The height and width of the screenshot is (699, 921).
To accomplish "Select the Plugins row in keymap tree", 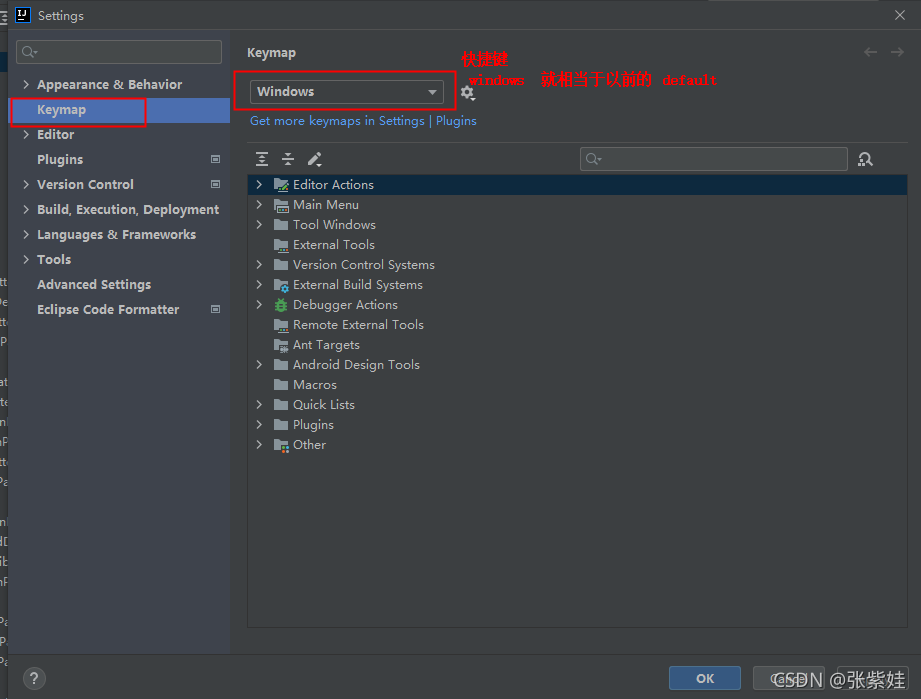I will point(577,425).
